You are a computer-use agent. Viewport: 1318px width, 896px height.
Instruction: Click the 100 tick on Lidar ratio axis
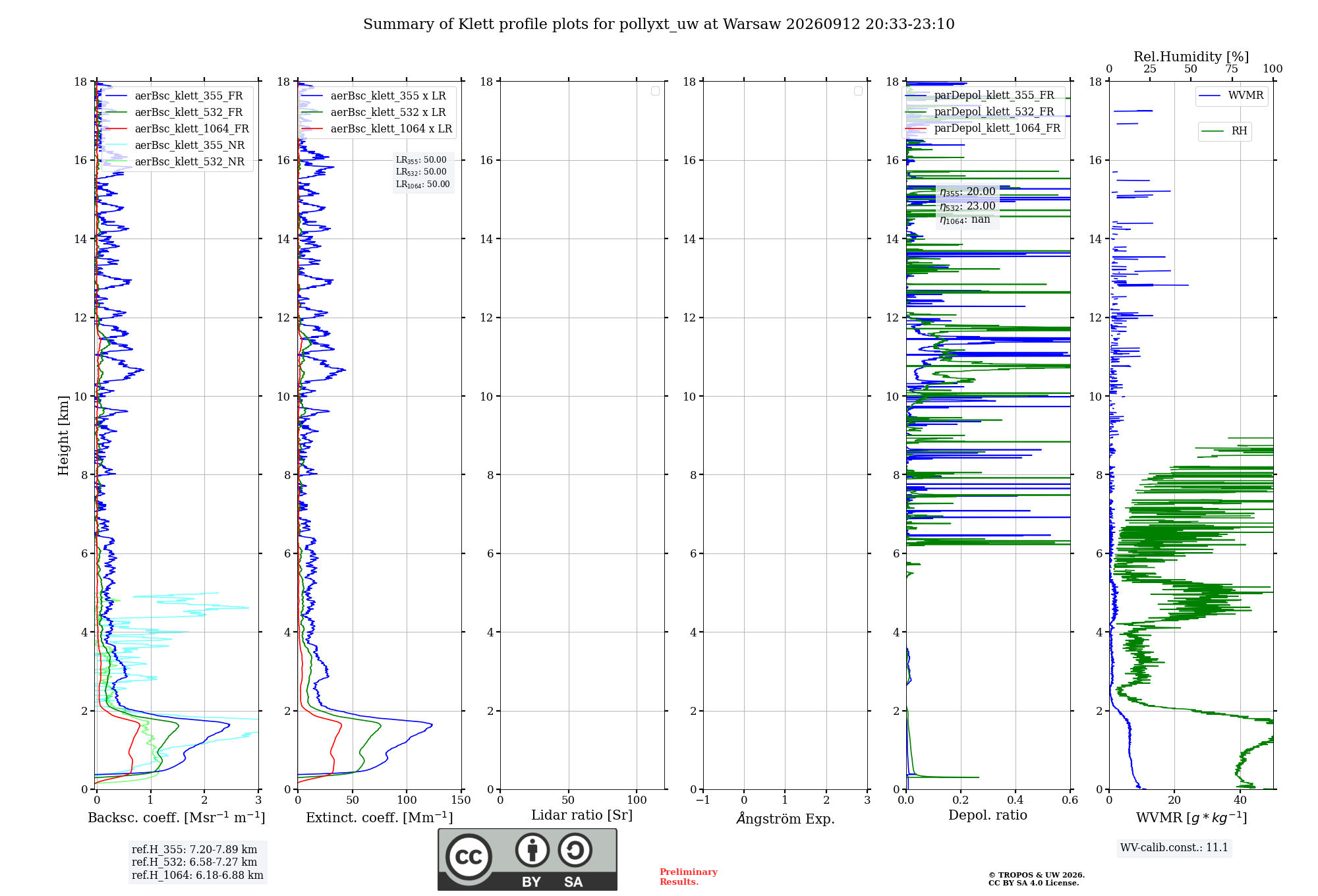point(637,800)
